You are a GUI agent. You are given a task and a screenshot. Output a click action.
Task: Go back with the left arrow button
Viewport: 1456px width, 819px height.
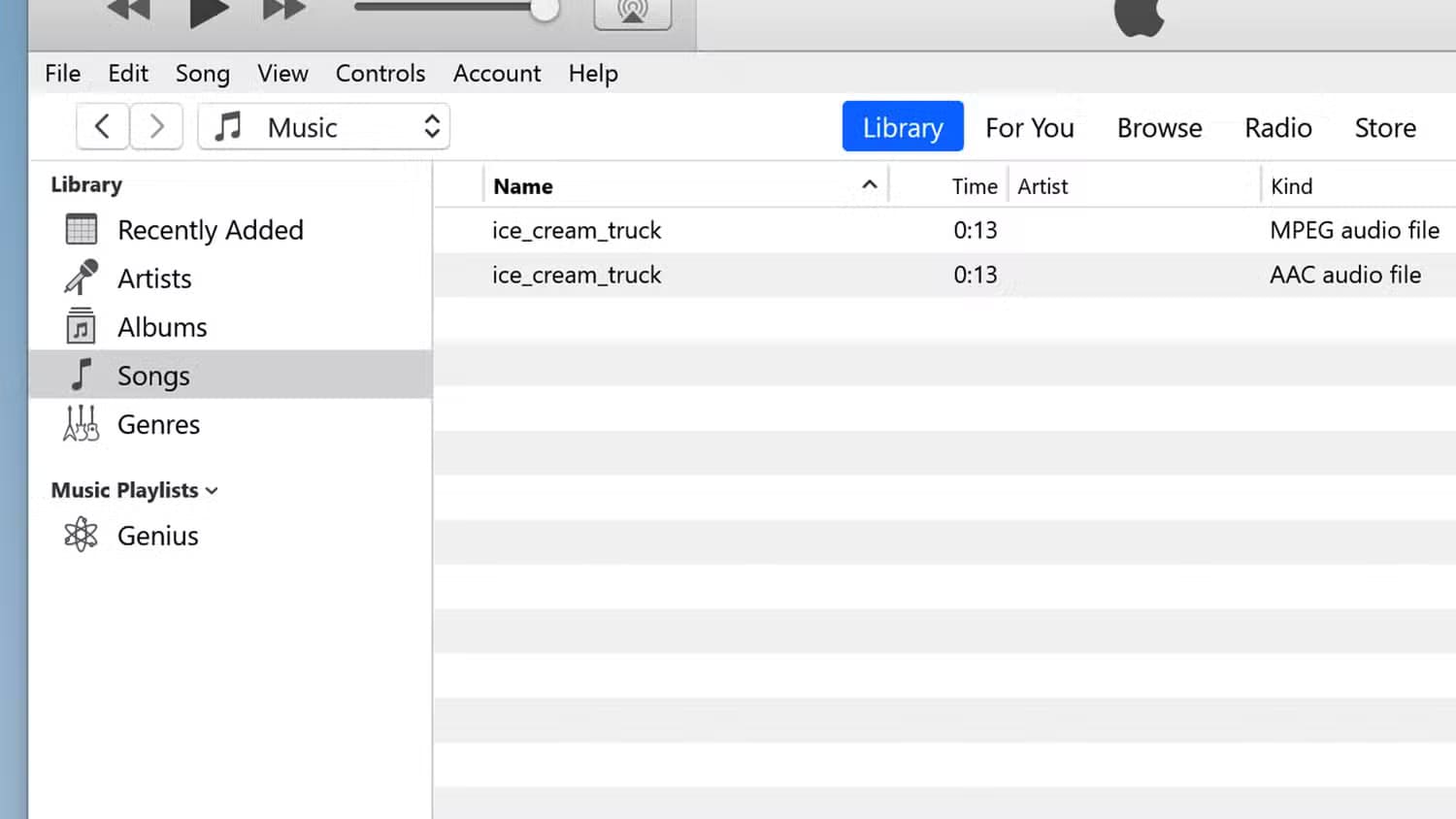tap(103, 127)
